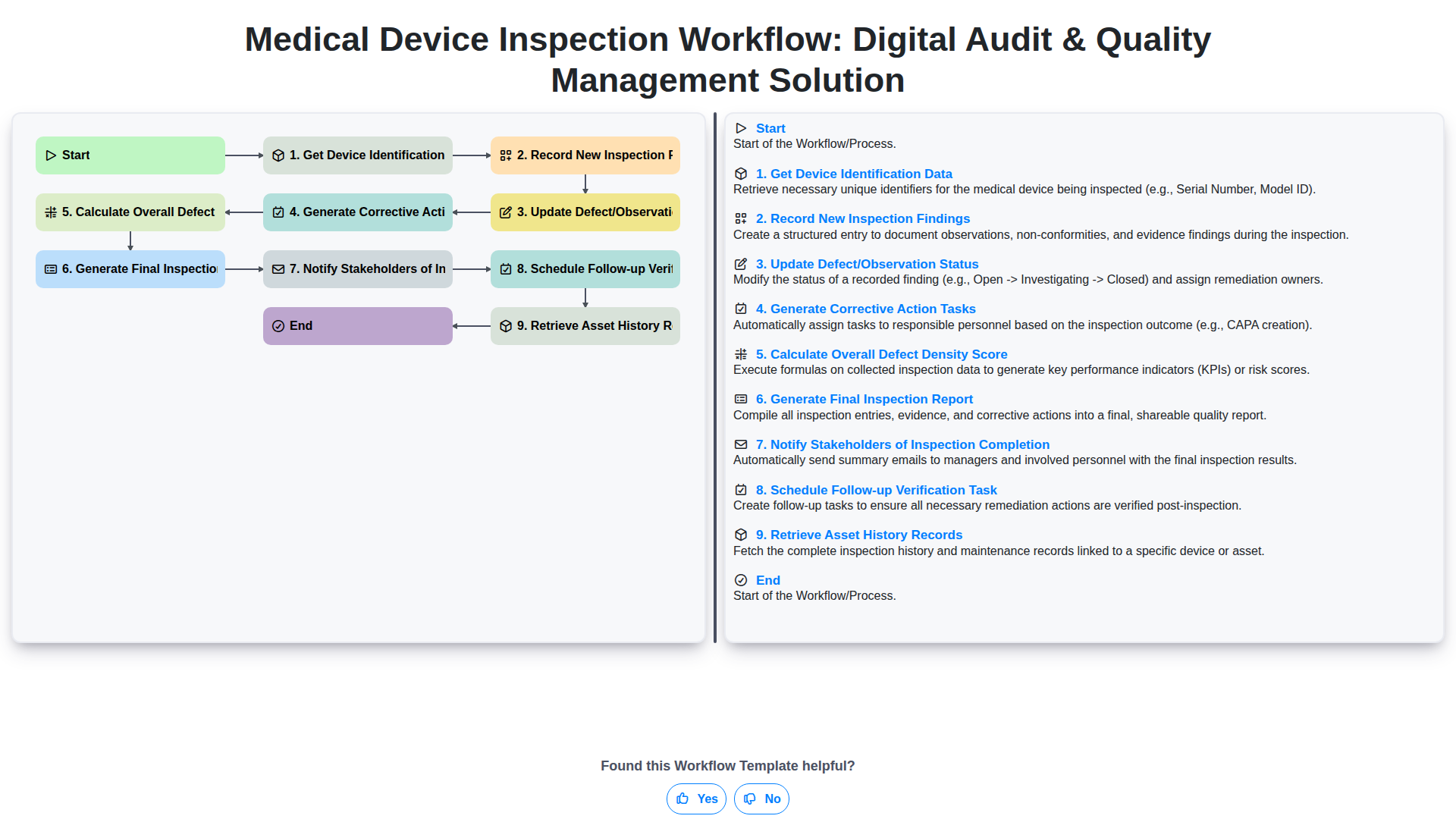
Task: Click the grid icon next to Record New Inspection Findings
Action: point(741,218)
